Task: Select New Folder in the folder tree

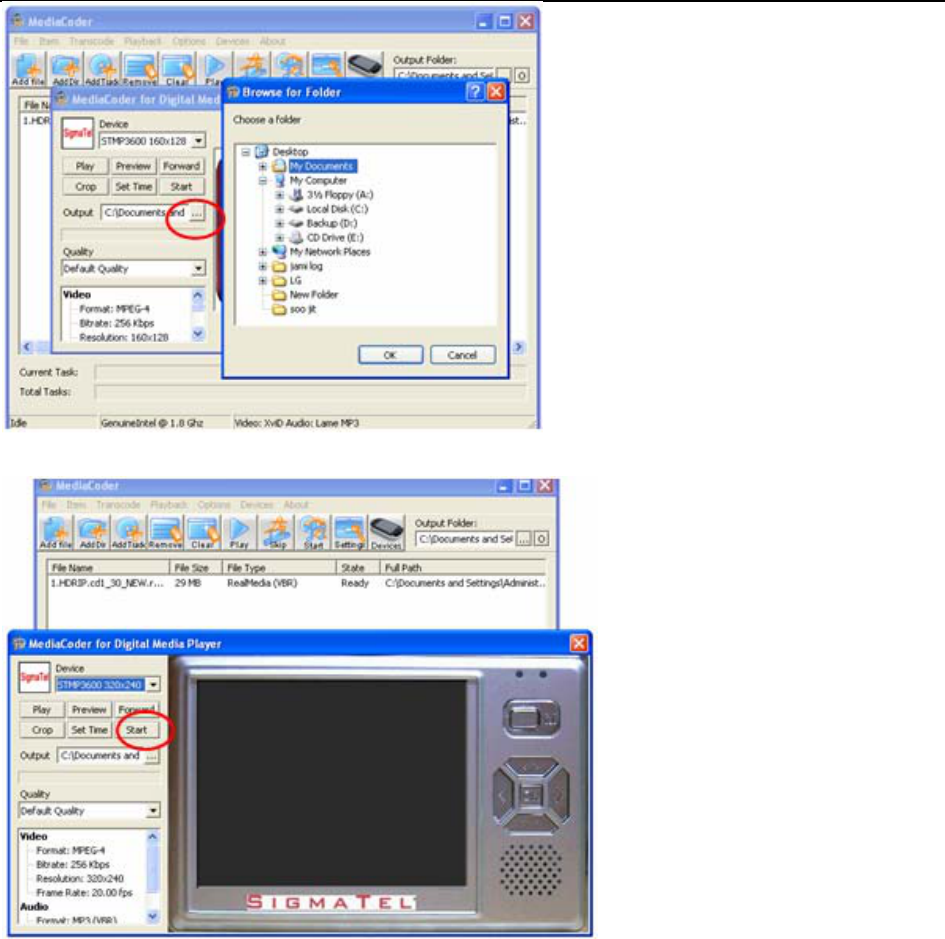Action: pos(314,295)
